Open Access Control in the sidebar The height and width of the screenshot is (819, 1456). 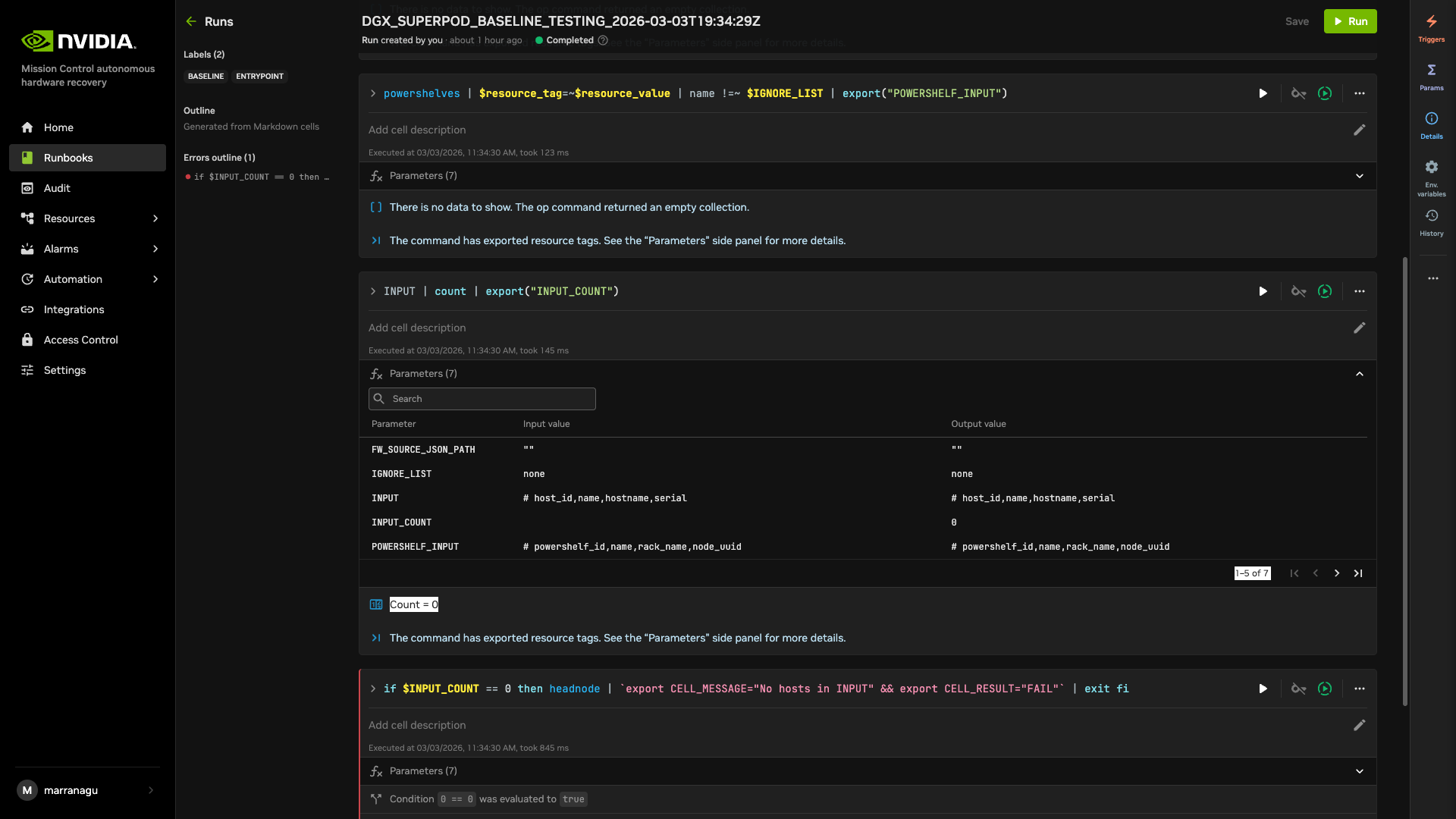(87, 340)
